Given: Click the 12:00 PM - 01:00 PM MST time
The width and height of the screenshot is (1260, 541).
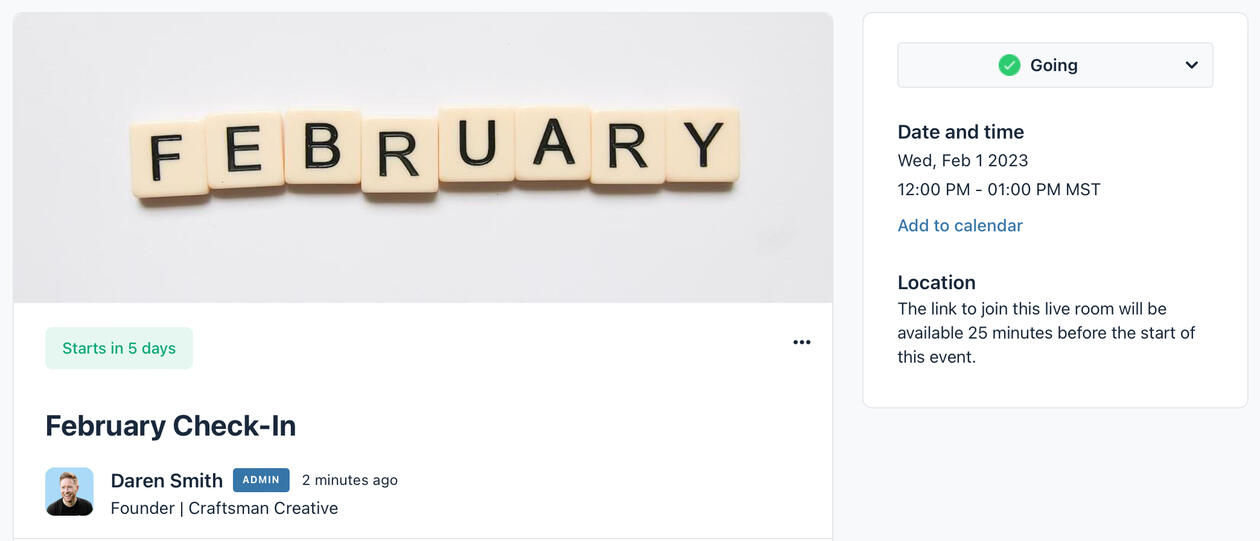Looking at the screenshot, I should 998,189.
